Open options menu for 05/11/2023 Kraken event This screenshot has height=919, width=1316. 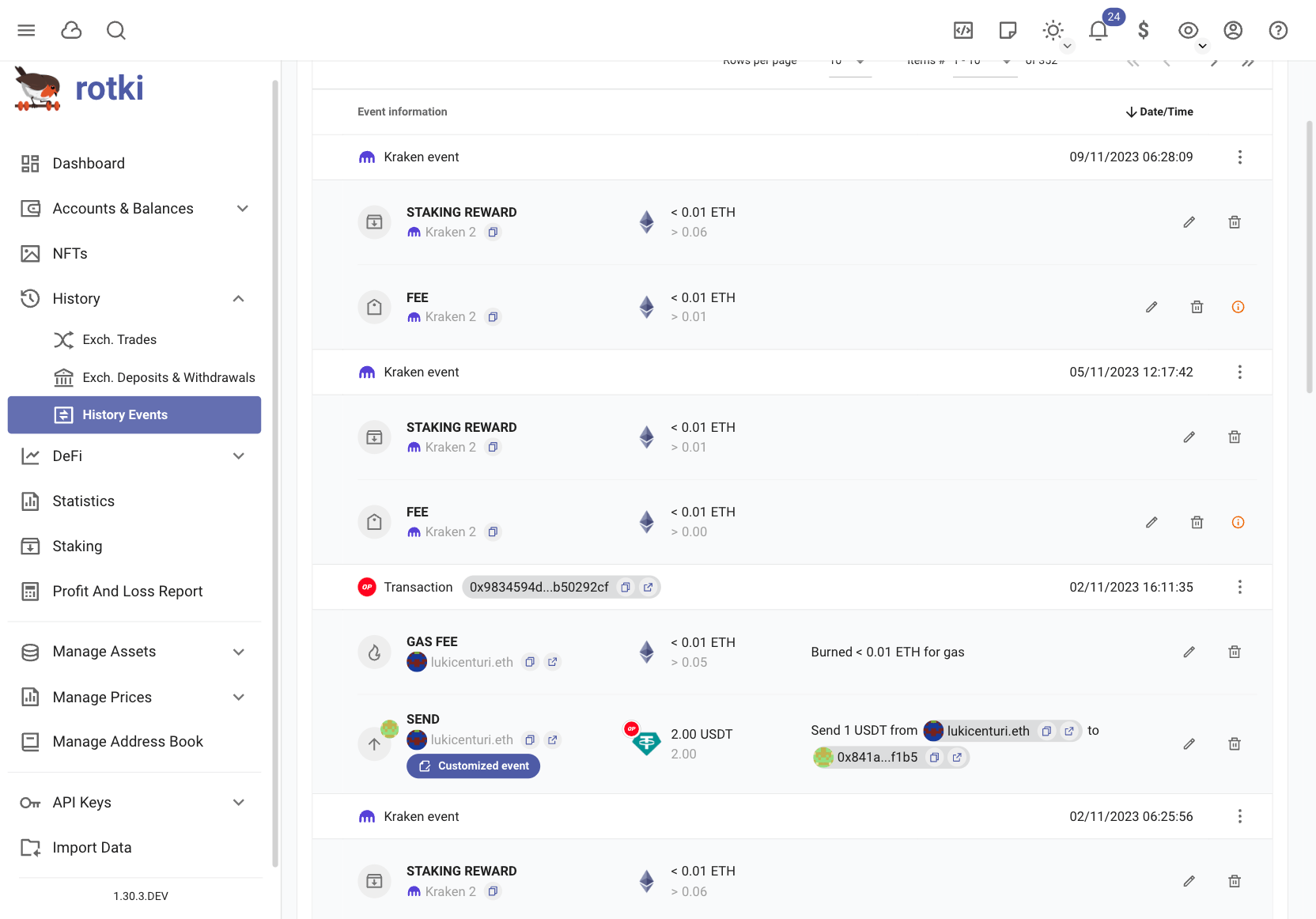(1240, 372)
